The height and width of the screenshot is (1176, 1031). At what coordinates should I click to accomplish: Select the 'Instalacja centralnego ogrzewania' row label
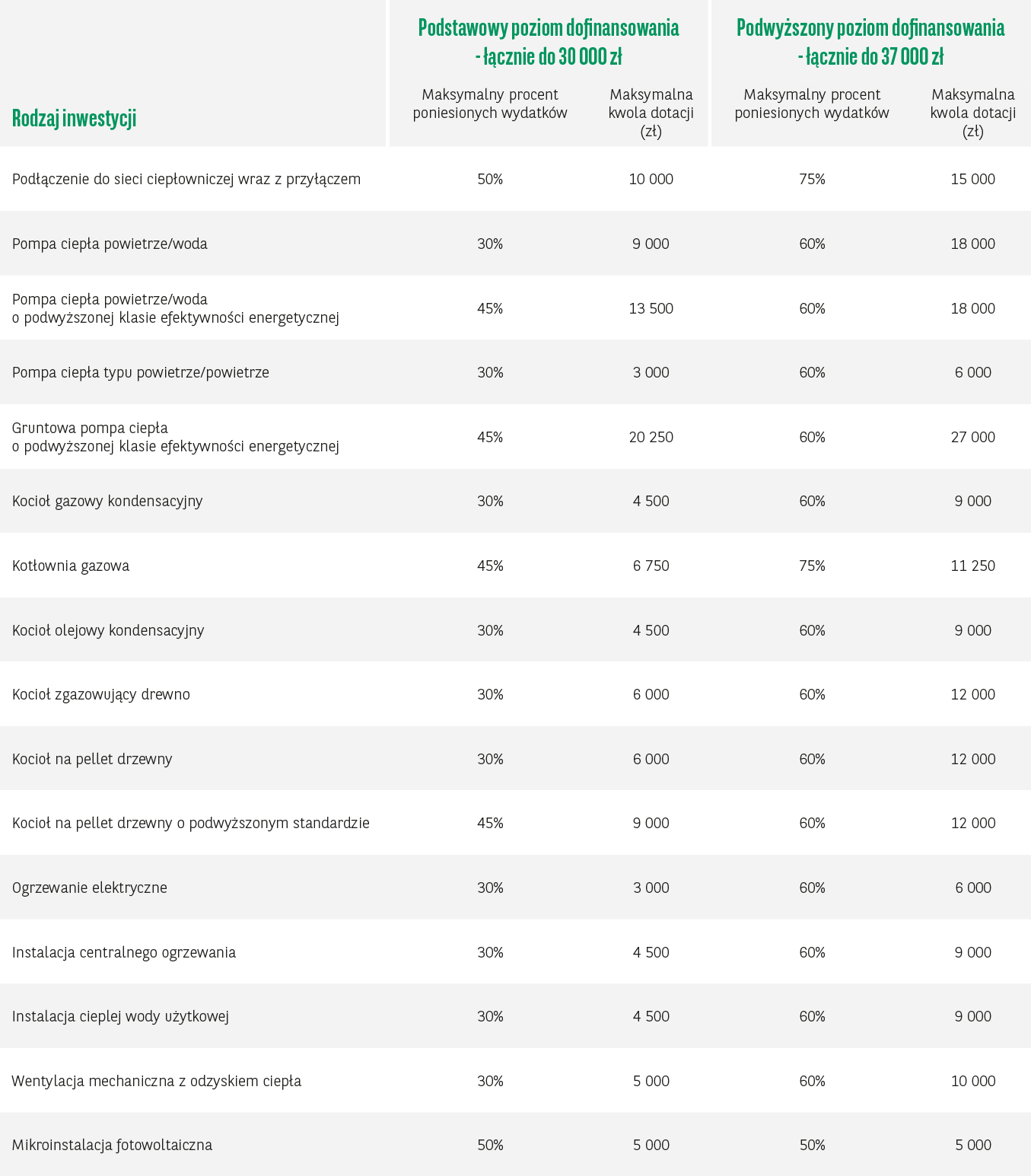pyautogui.click(x=124, y=953)
